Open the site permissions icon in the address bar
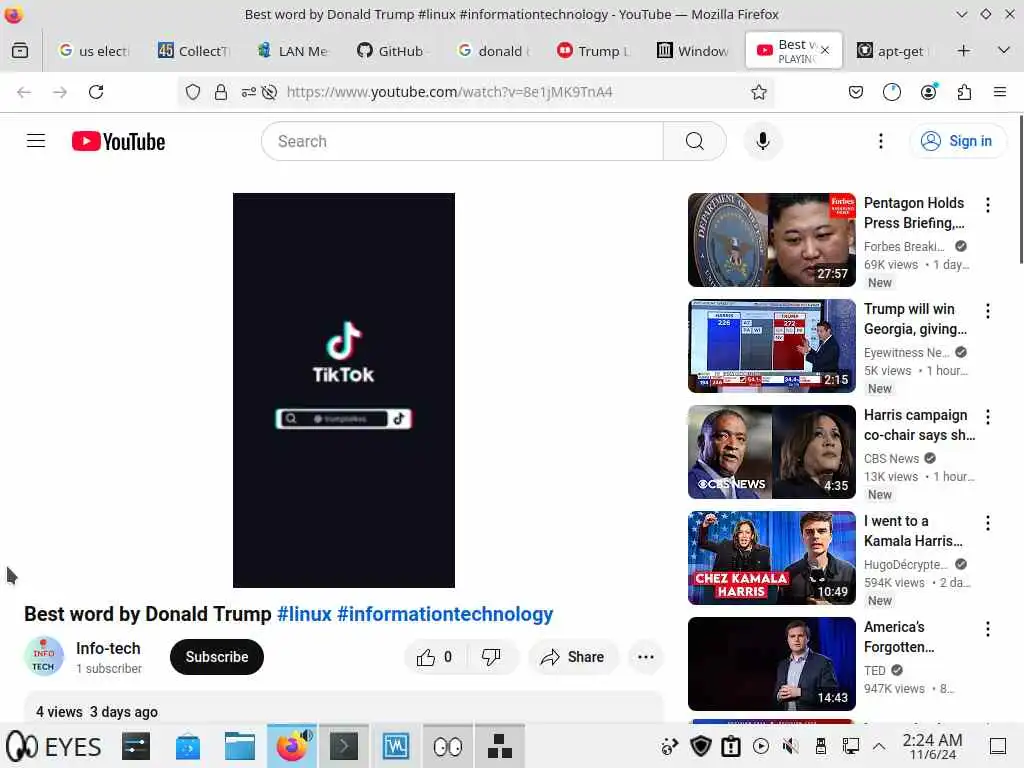1024x768 pixels. [x=248, y=92]
